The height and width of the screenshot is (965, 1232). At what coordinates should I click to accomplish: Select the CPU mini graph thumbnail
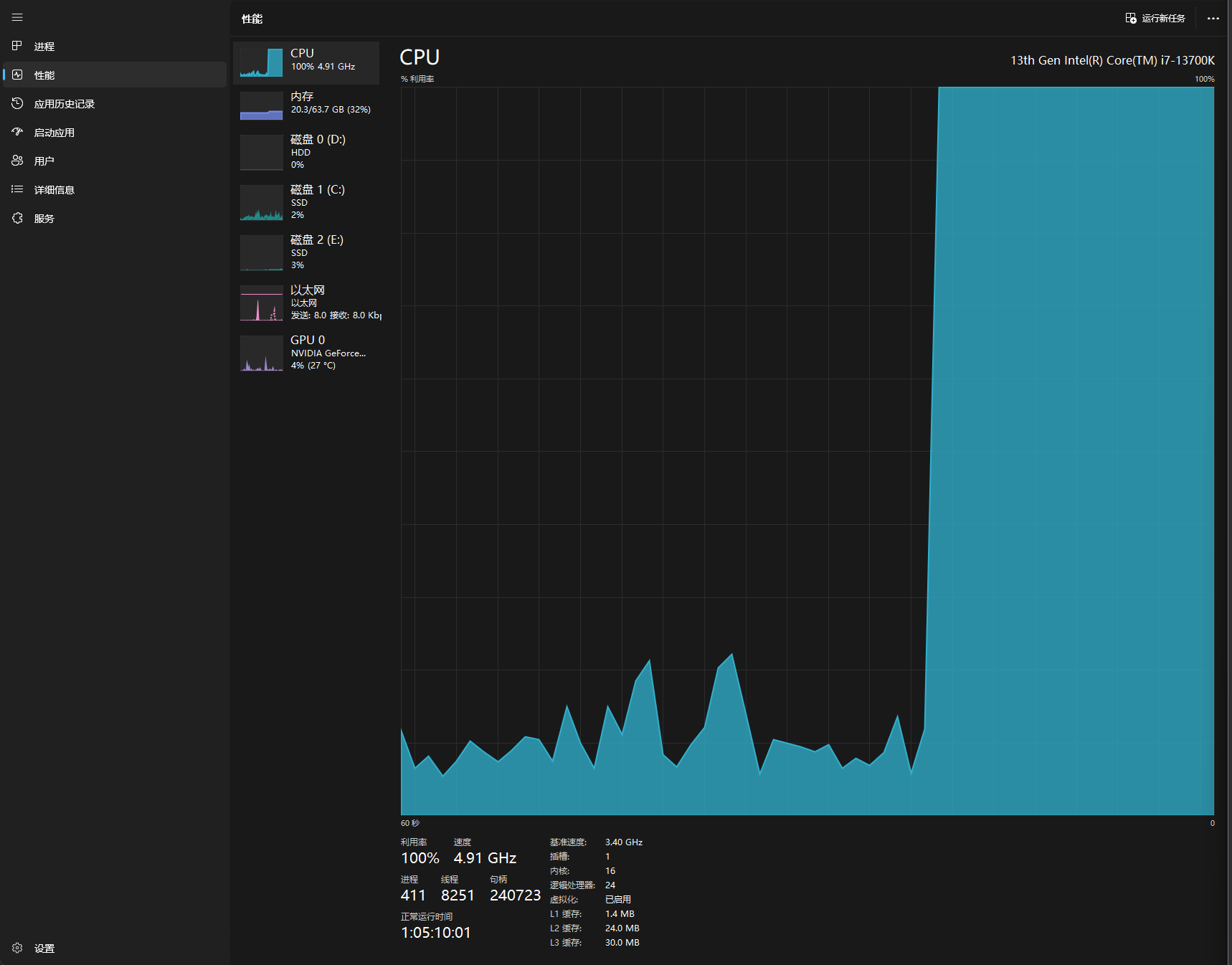261,62
